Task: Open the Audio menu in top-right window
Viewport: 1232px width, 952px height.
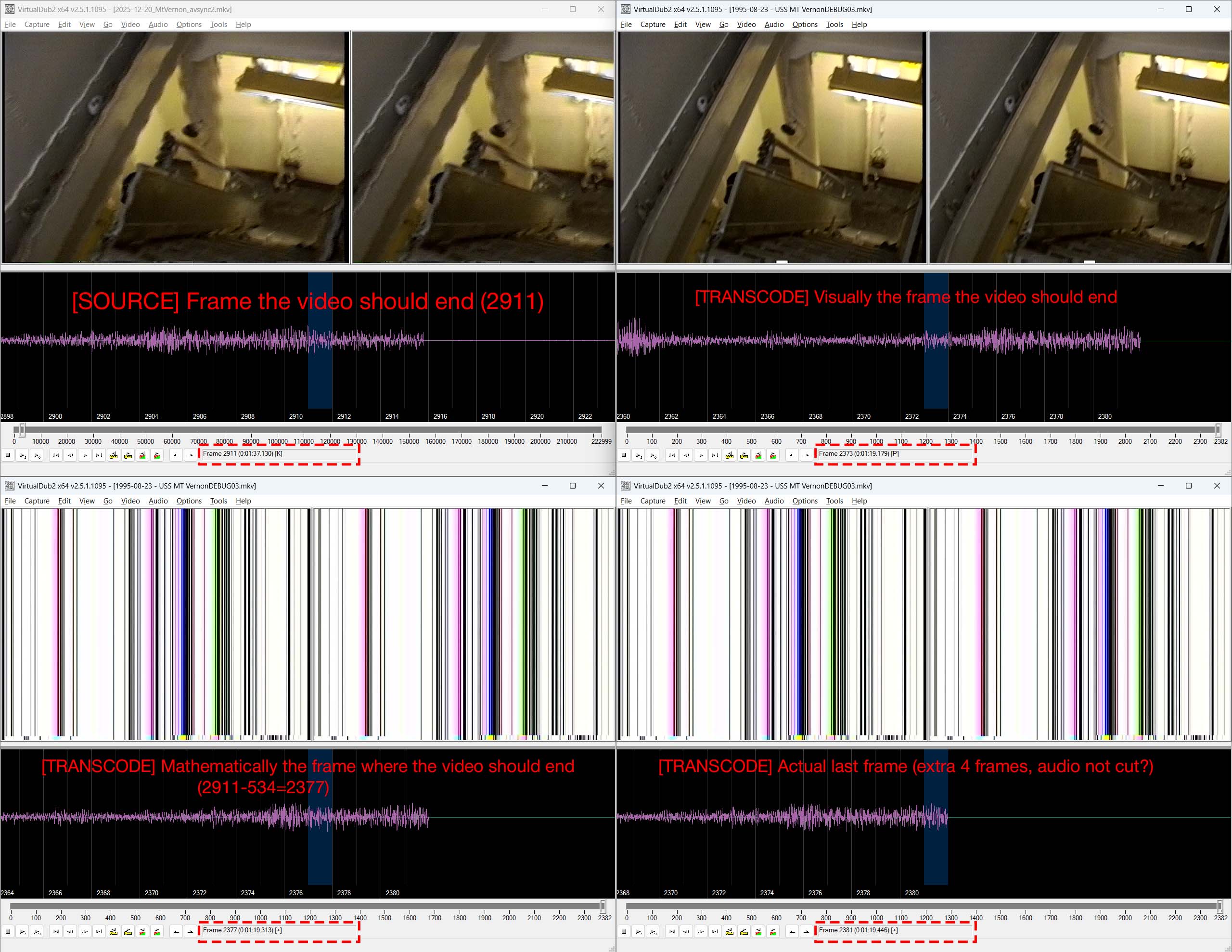Action: [x=774, y=24]
